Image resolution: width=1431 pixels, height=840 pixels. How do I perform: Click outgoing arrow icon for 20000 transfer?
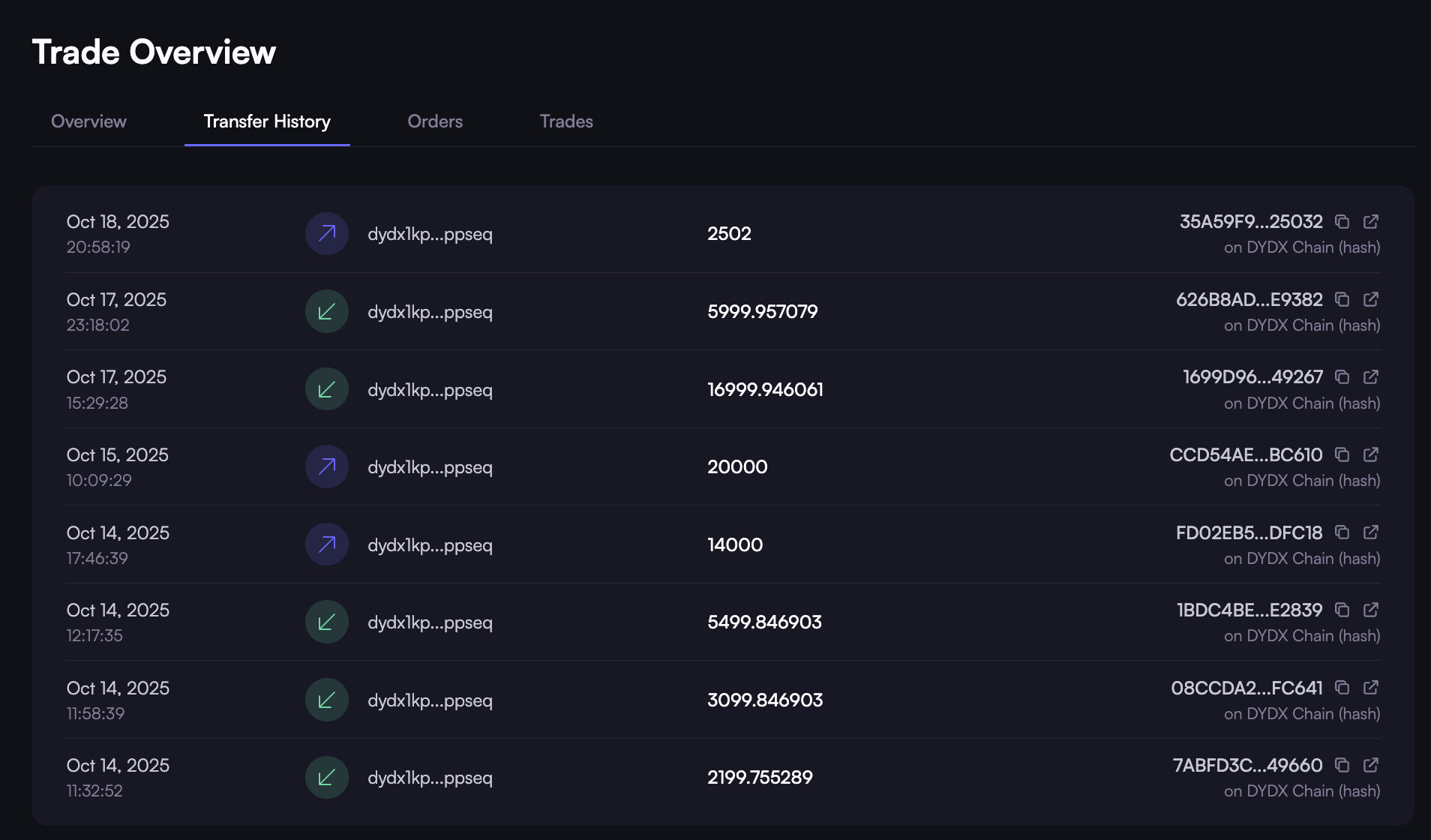click(x=327, y=466)
